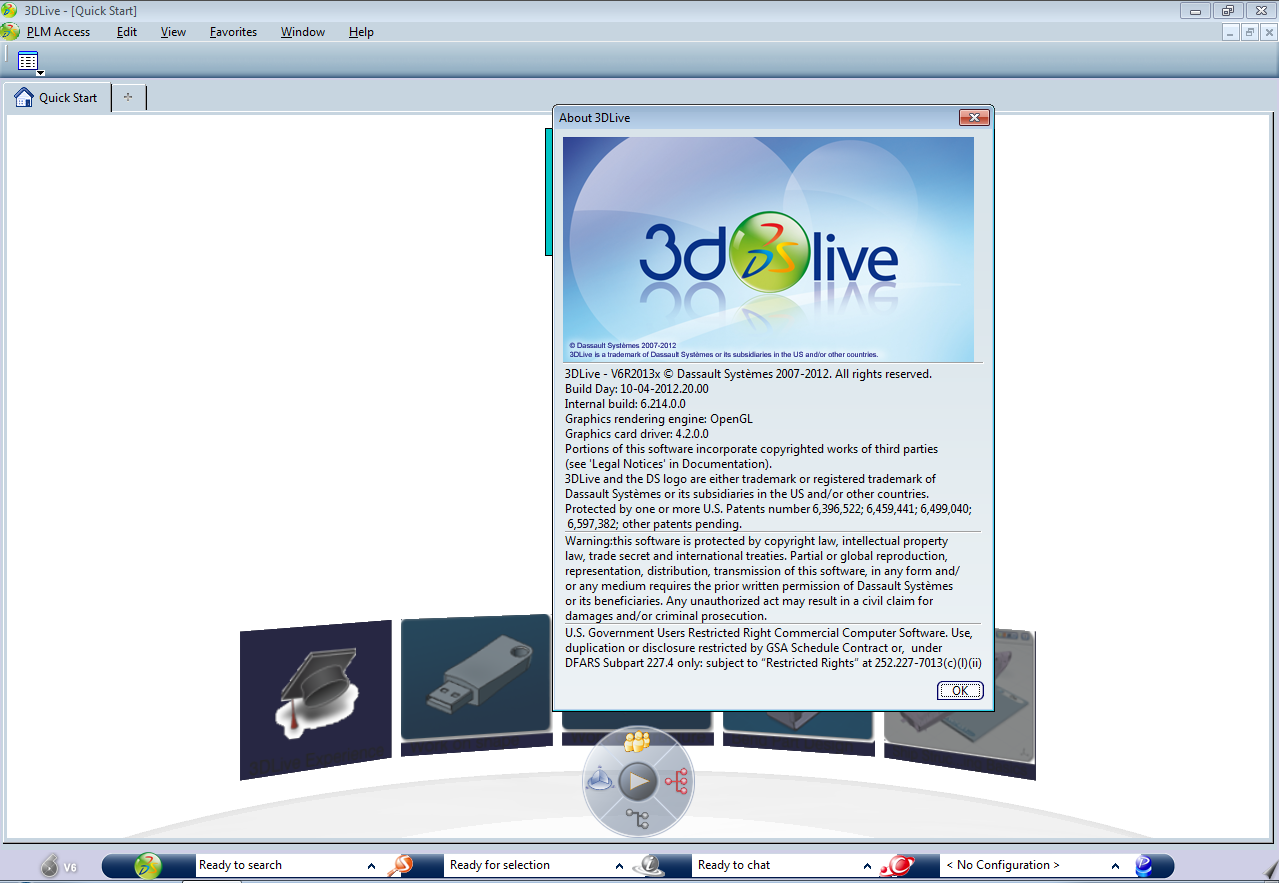The image size is (1279, 883).
Task: Click the 'Graphics card driver: 4.2.0.0' text
Action: [x=636, y=434]
